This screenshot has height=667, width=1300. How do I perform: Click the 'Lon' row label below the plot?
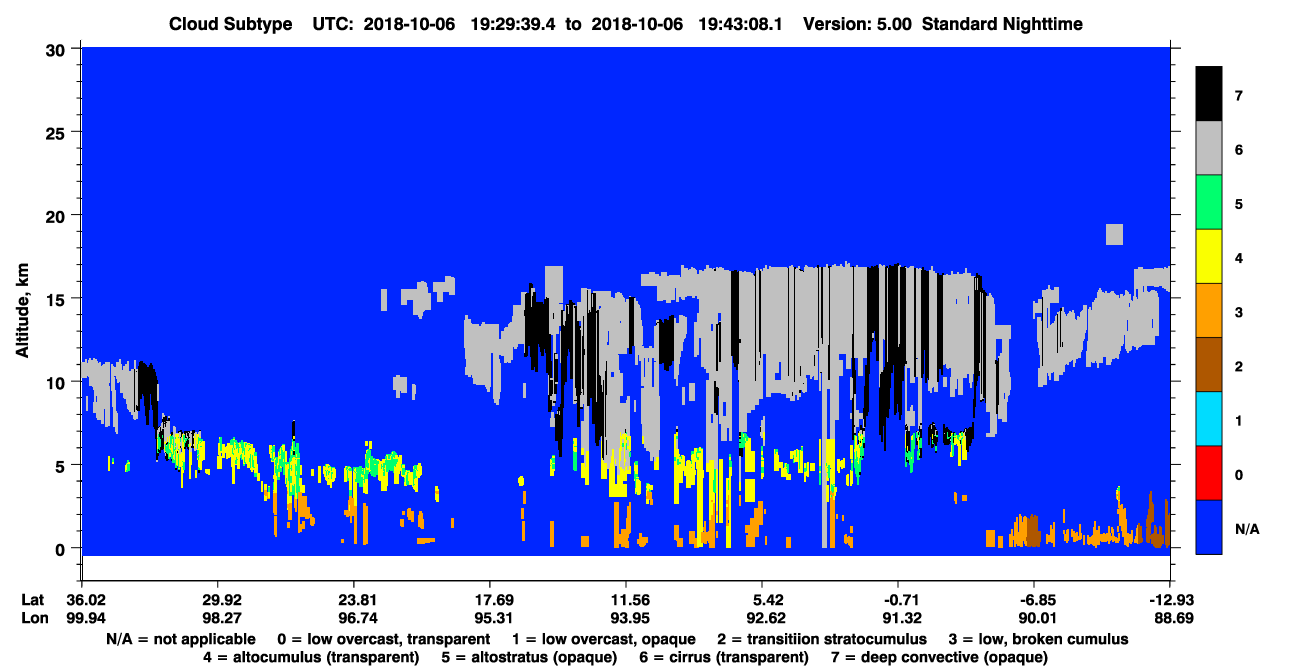[x=33, y=618]
